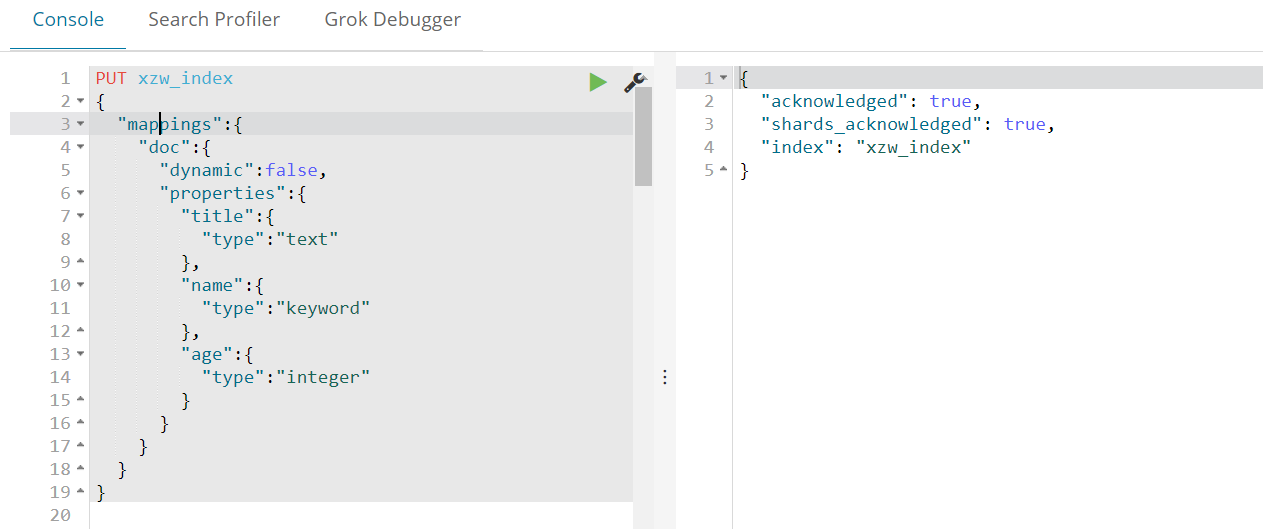
Task: Fold the closing brace at line 16
Action: (x=80, y=423)
